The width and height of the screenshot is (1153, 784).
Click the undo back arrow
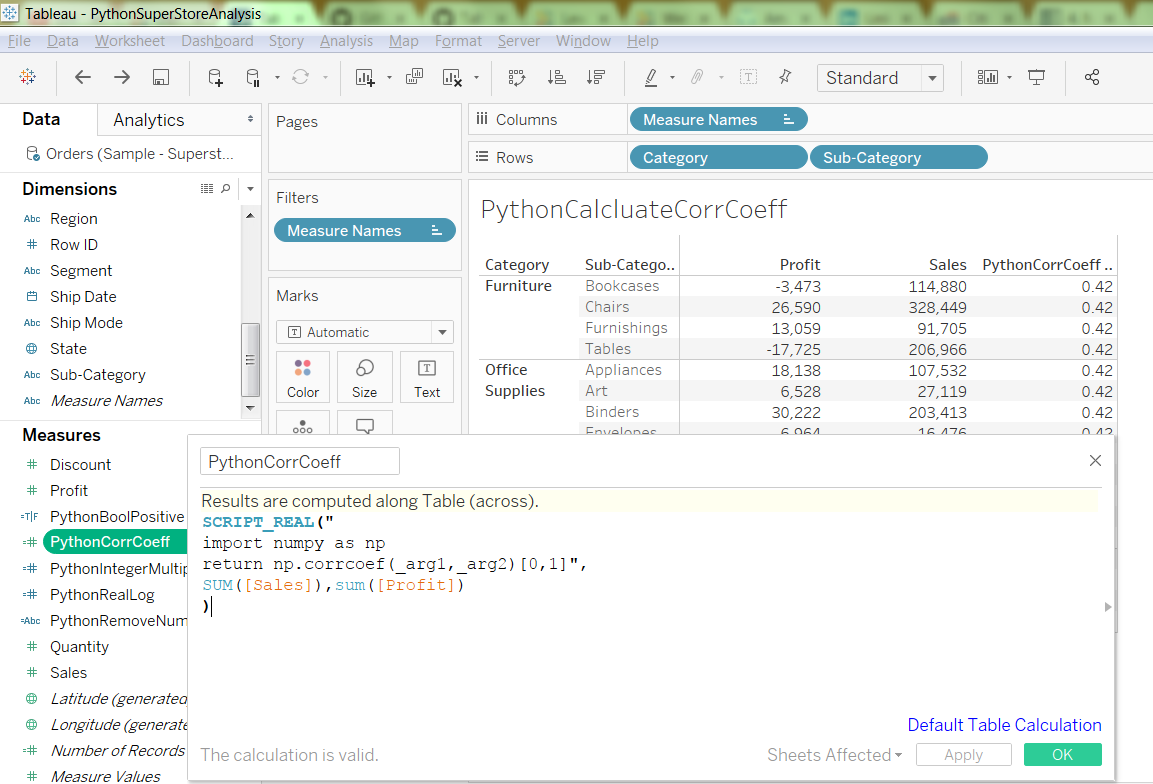point(83,78)
